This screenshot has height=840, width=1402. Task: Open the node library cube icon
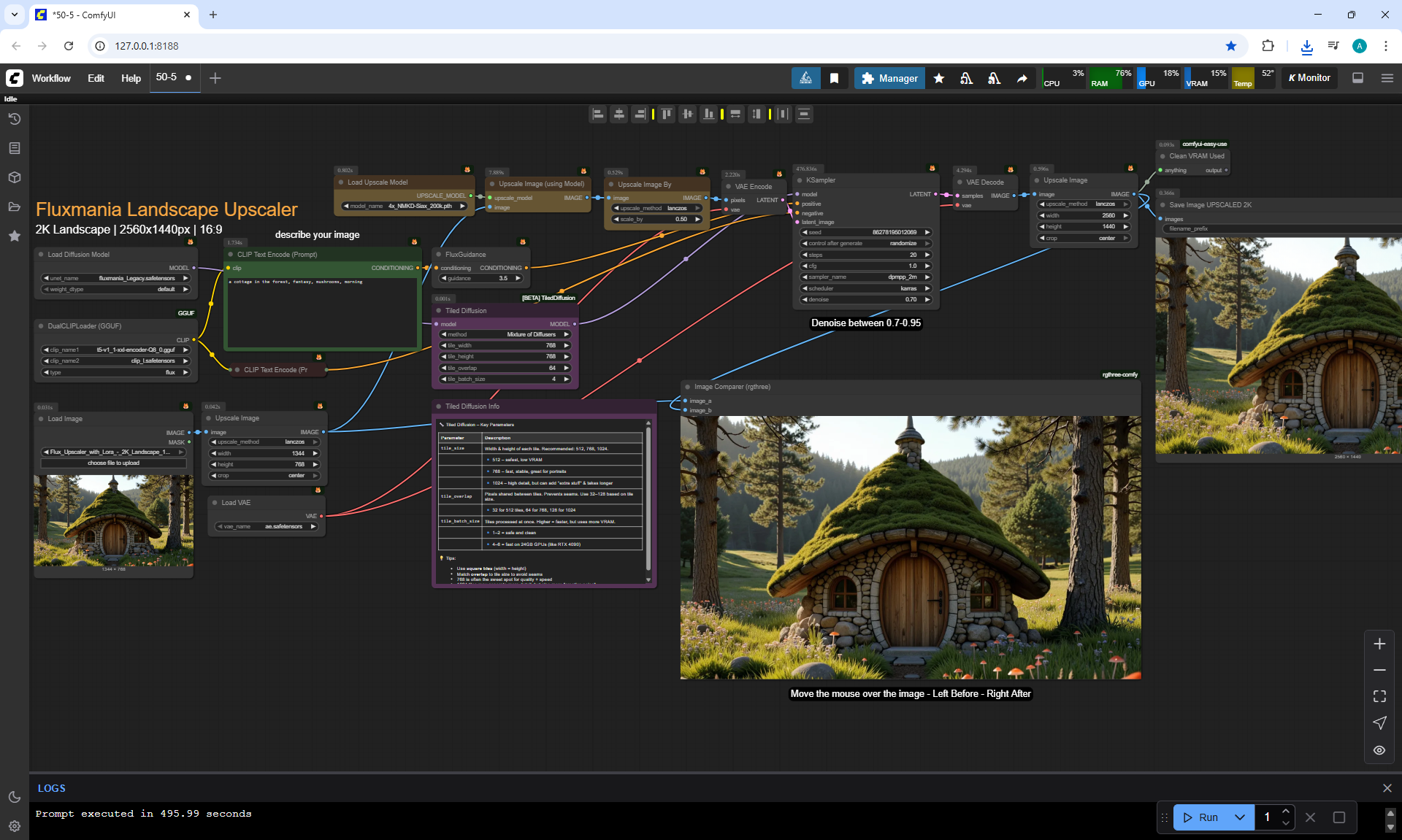[x=14, y=177]
